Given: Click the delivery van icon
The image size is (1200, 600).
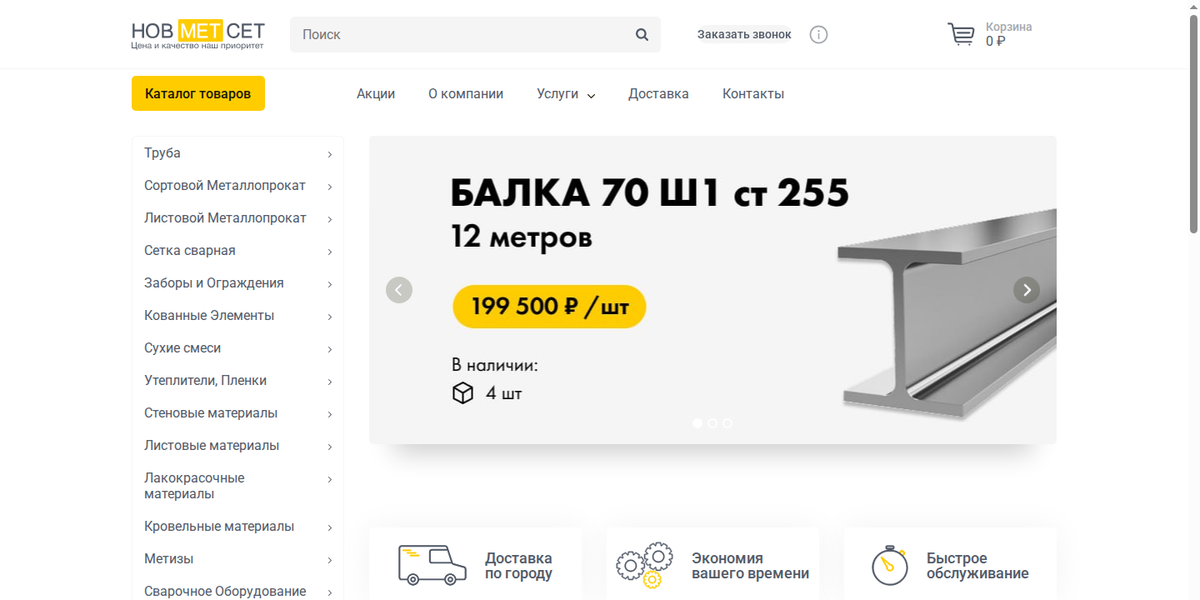Looking at the screenshot, I should [432, 565].
